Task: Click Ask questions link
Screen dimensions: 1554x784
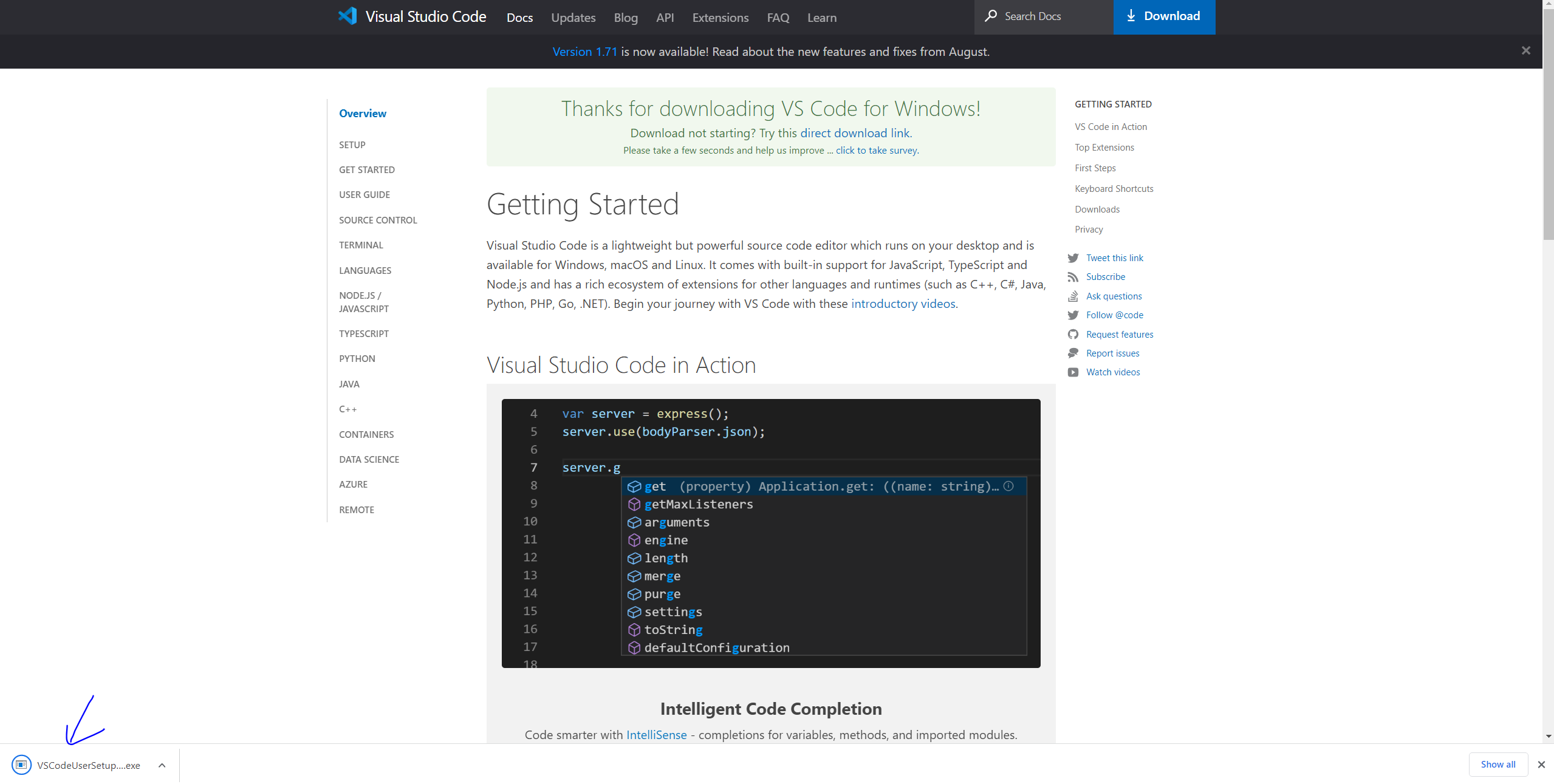Action: click(1114, 296)
